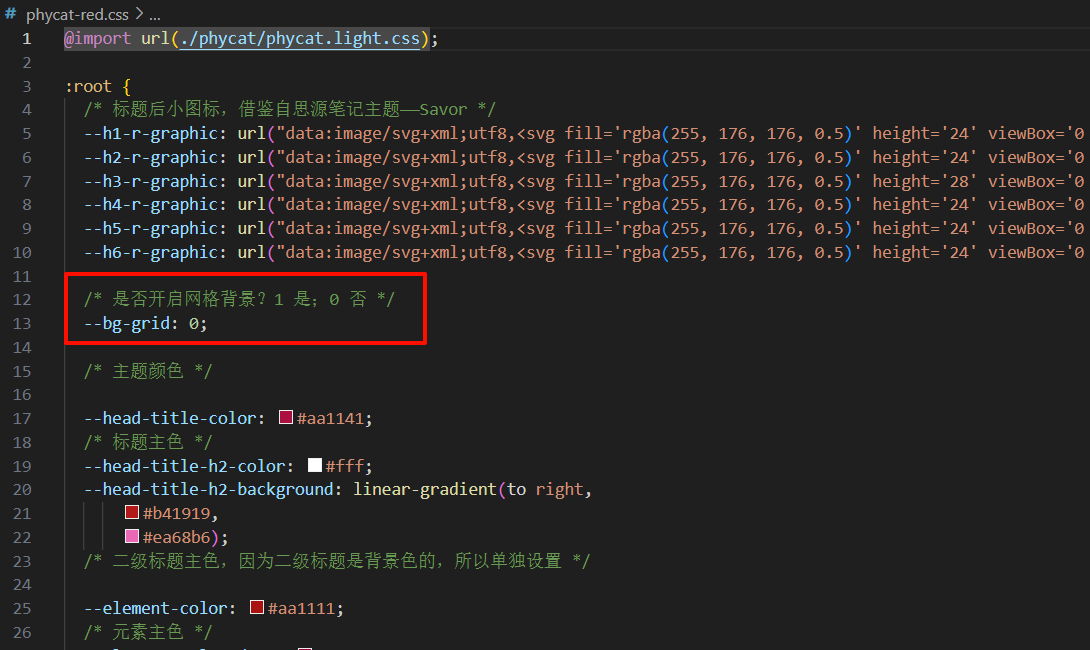Screen dimensions: 1090x650
Task: Click the CSS file icon in the breadcrumb
Action: (10, 13)
